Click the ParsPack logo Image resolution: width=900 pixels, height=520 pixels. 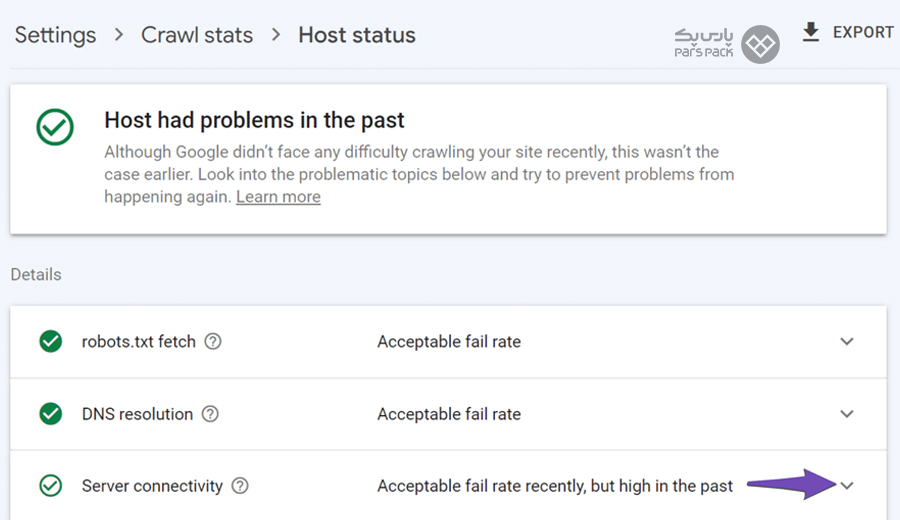click(726, 43)
